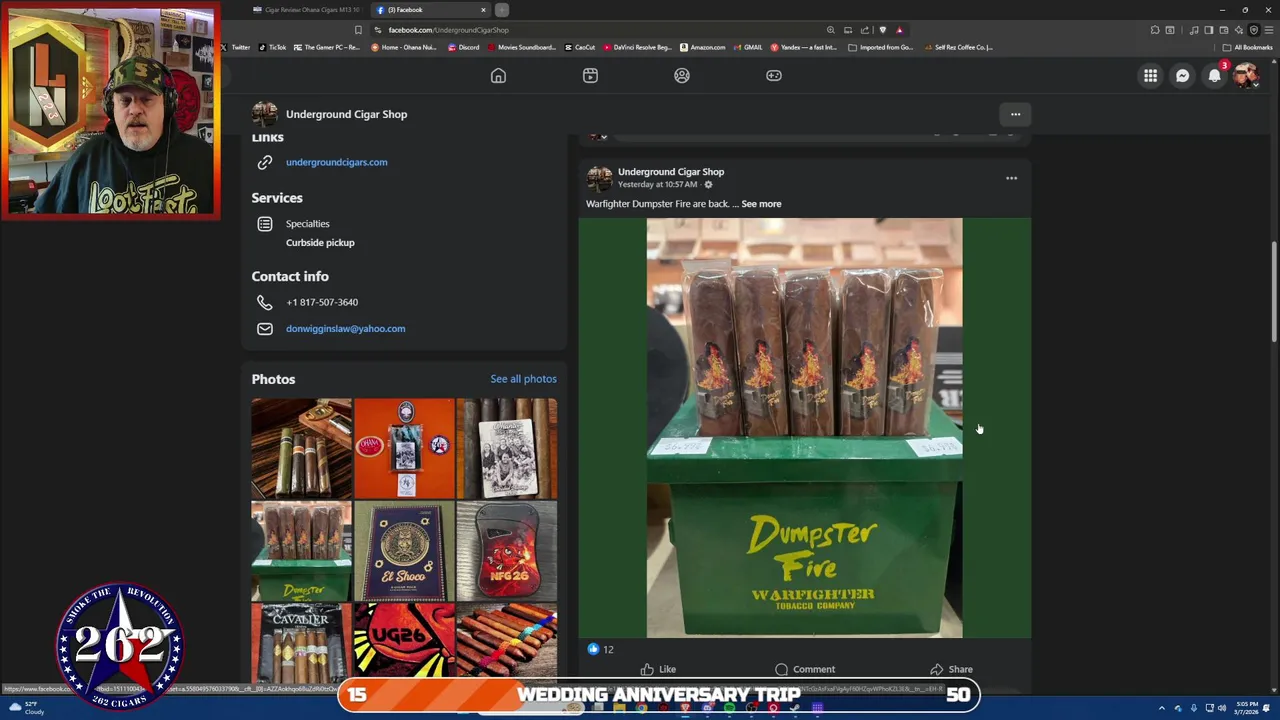Open All Bookmarks folder
This screenshot has height=720, width=1280.
pos(1247,47)
